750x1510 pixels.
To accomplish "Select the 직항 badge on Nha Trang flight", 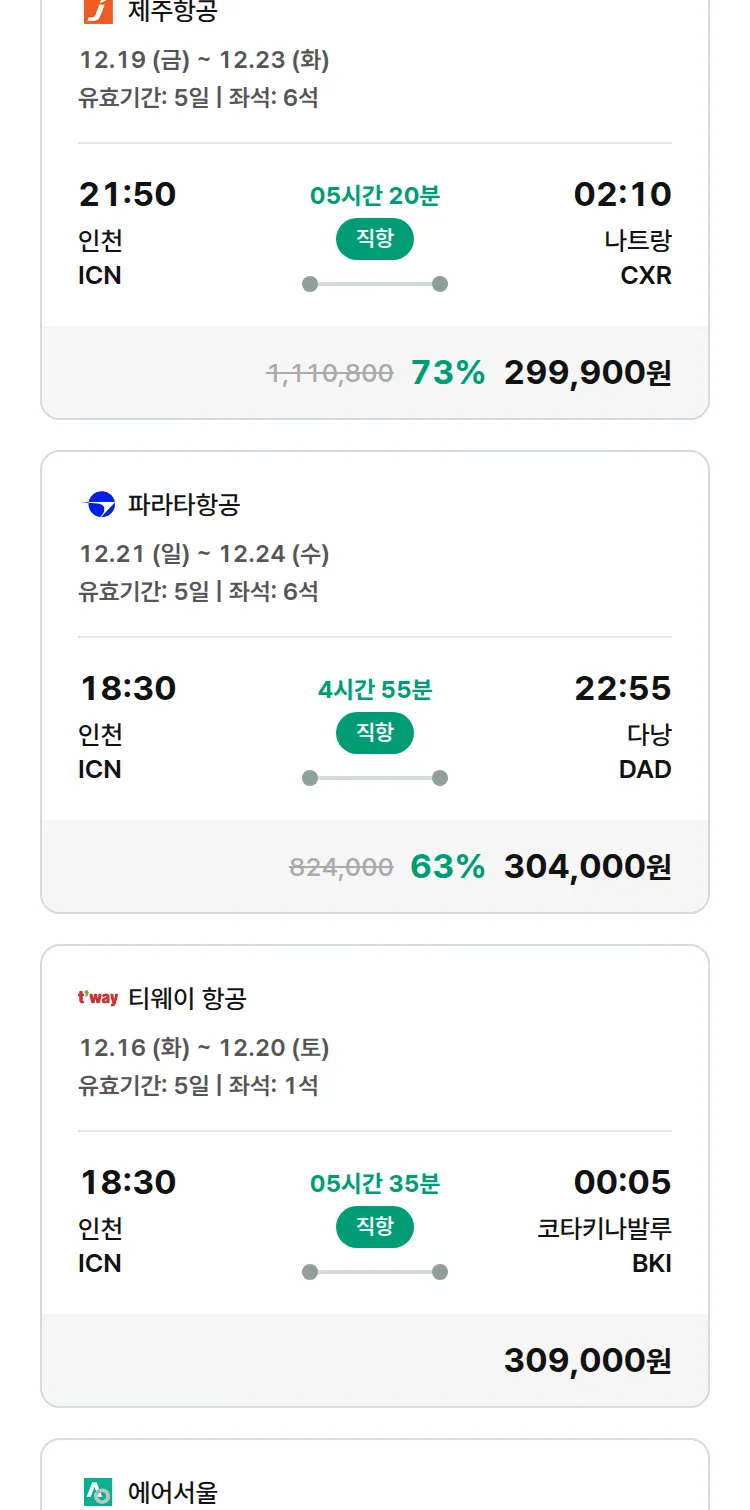I will pos(375,239).
